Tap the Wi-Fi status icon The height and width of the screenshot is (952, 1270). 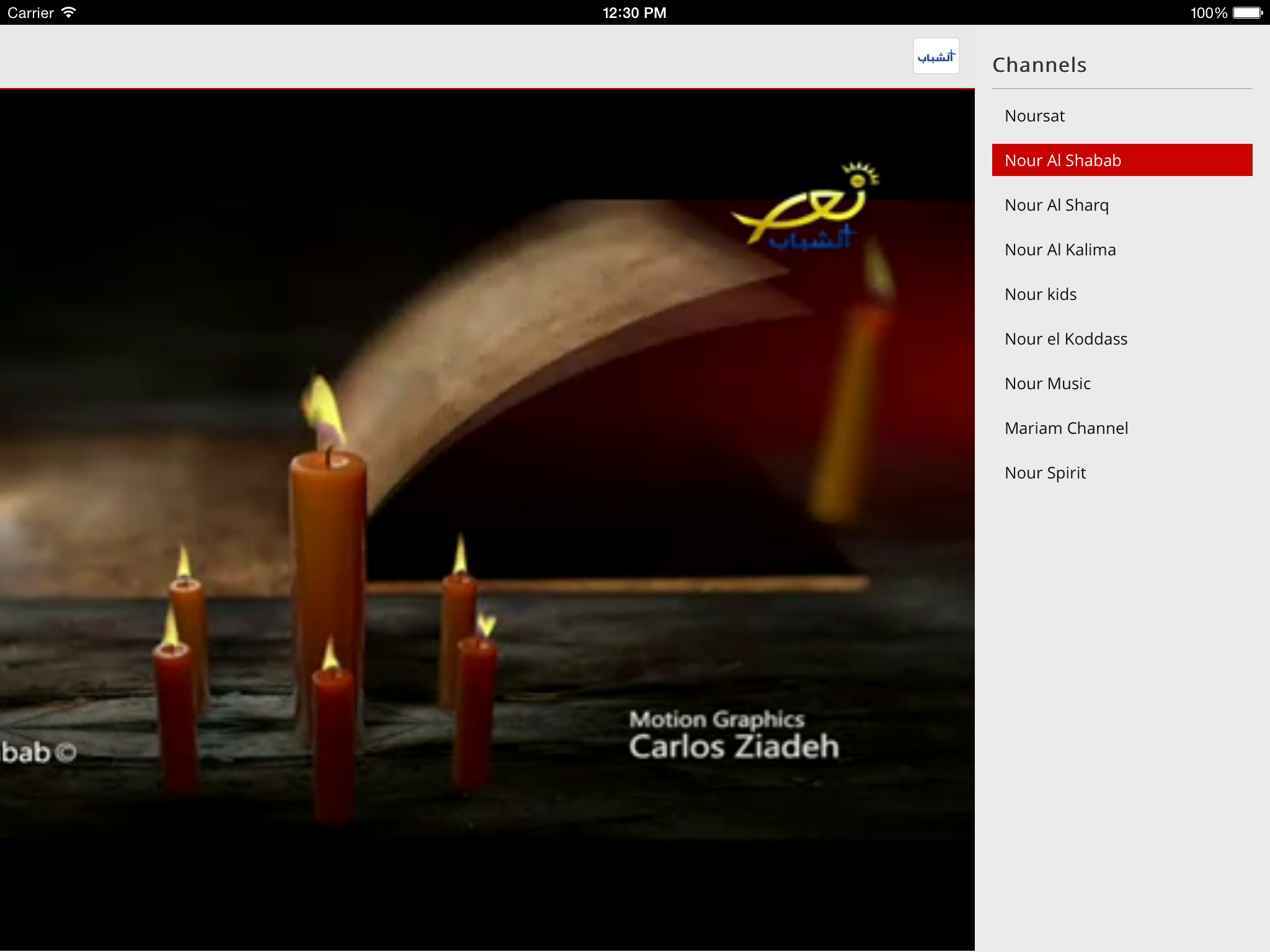[69, 12]
